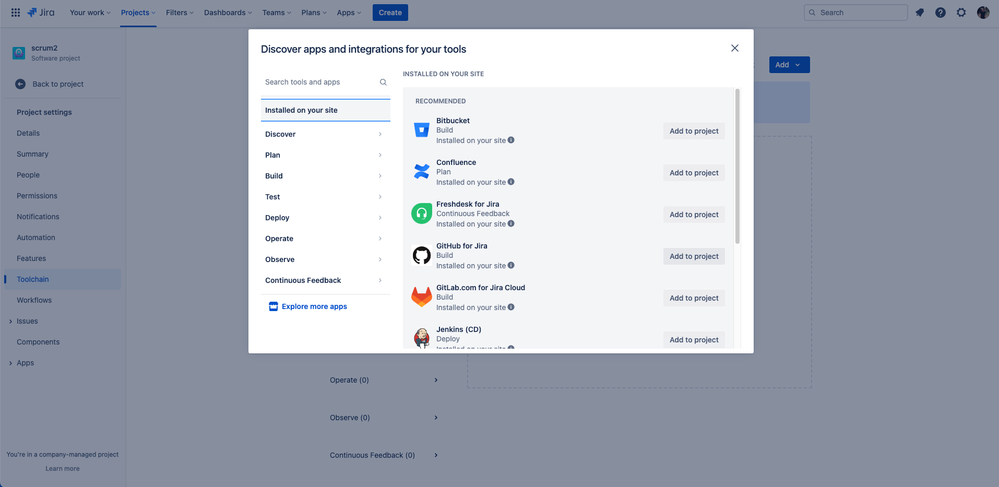Open the help question mark icon

[x=940, y=12]
